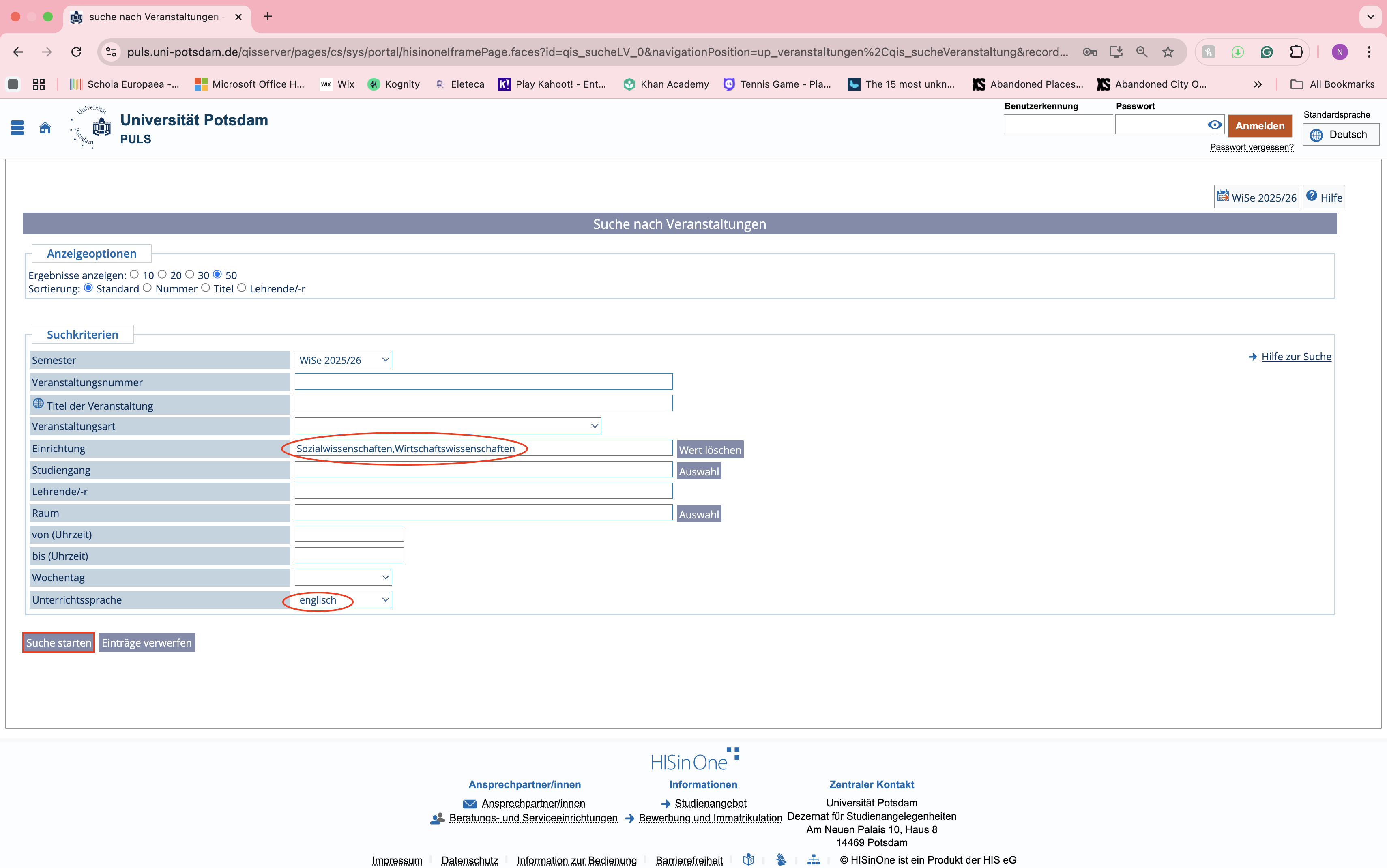The width and height of the screenshot is (1387, 868).
Task: Click the globe icon beside Titel der Veranstaltung
Action: pos(38,404)
